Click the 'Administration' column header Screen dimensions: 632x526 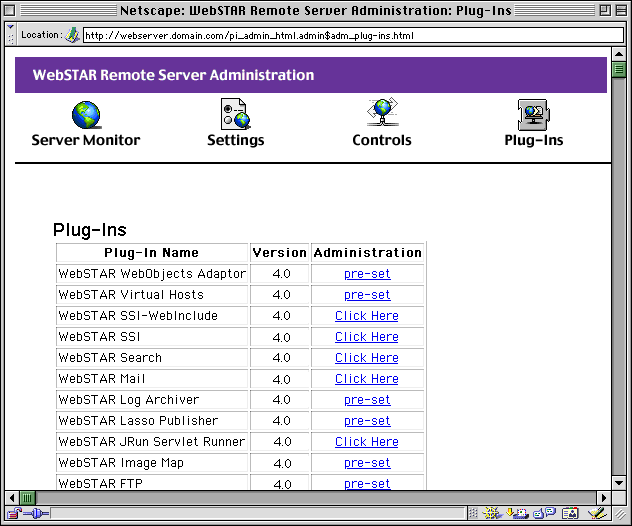[368, 253]
